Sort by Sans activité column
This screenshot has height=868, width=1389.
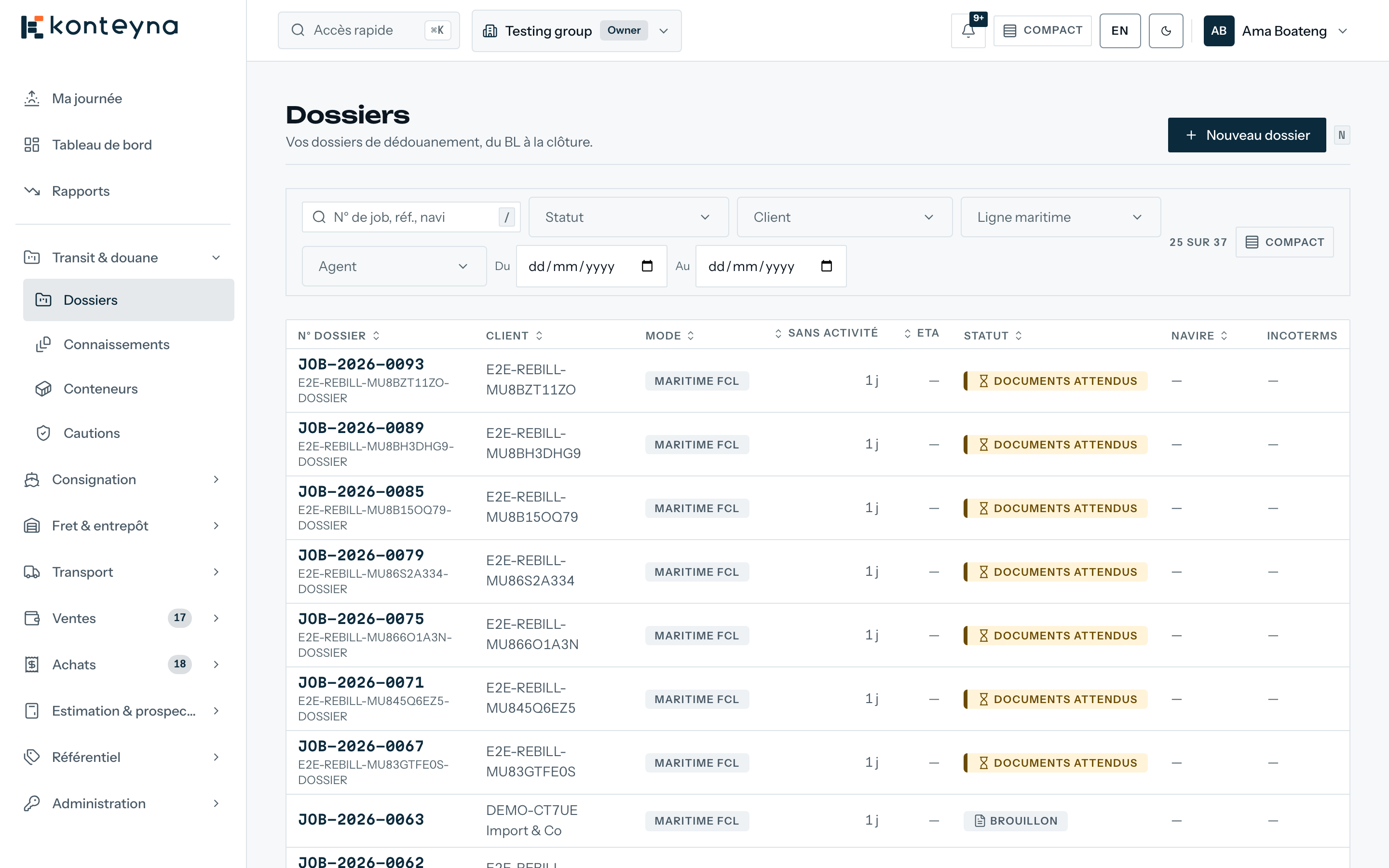pyautogui.click(x=826, y=333)
